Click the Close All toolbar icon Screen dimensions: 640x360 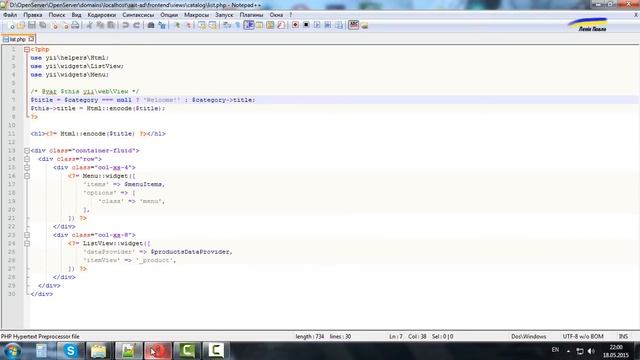pyautogui.click(x=65, y=25)
